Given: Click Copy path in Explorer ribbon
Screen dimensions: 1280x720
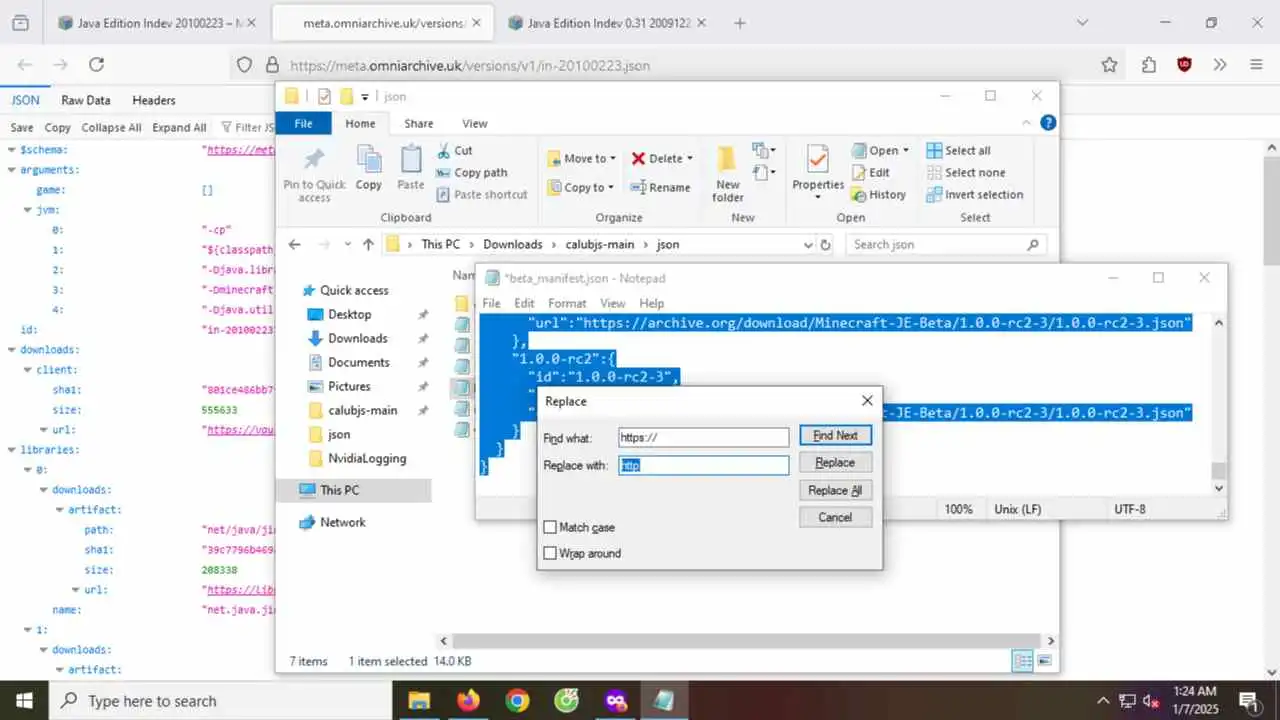Looking at the screenshot, I should (x=472, y=172).
